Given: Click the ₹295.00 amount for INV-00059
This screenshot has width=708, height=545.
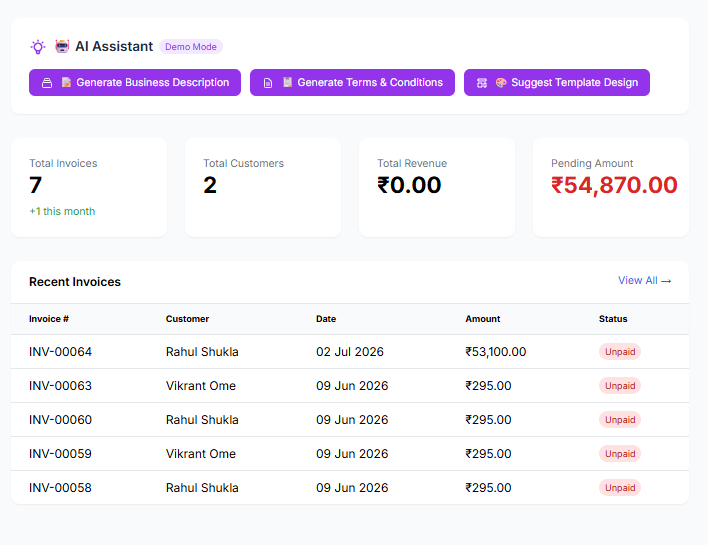Looking at the screenshot, I should pos(488,454).
